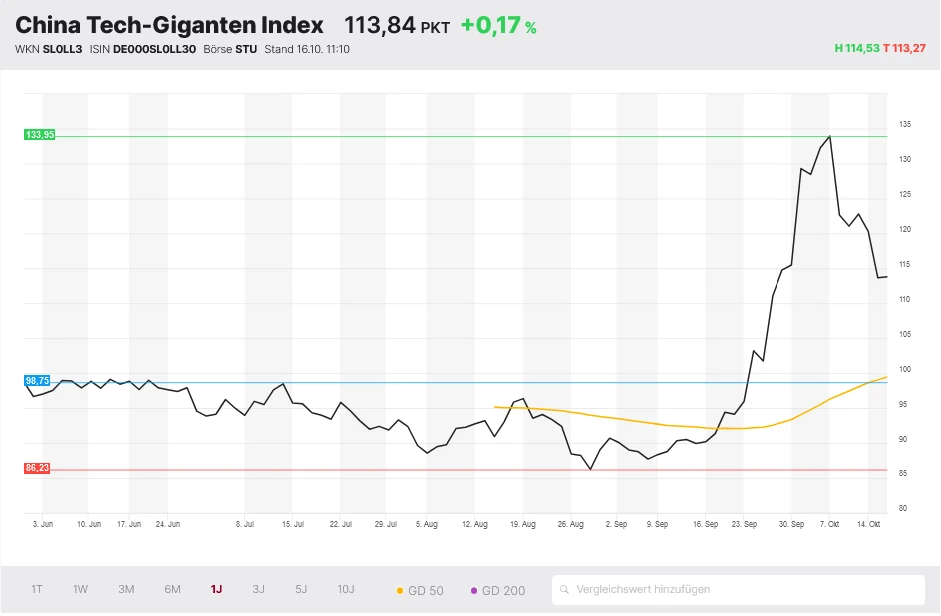The width and height of the screenshot is (941, 616).
Task: Click the blue 98,75 level label
Action: tap(38, 380)
